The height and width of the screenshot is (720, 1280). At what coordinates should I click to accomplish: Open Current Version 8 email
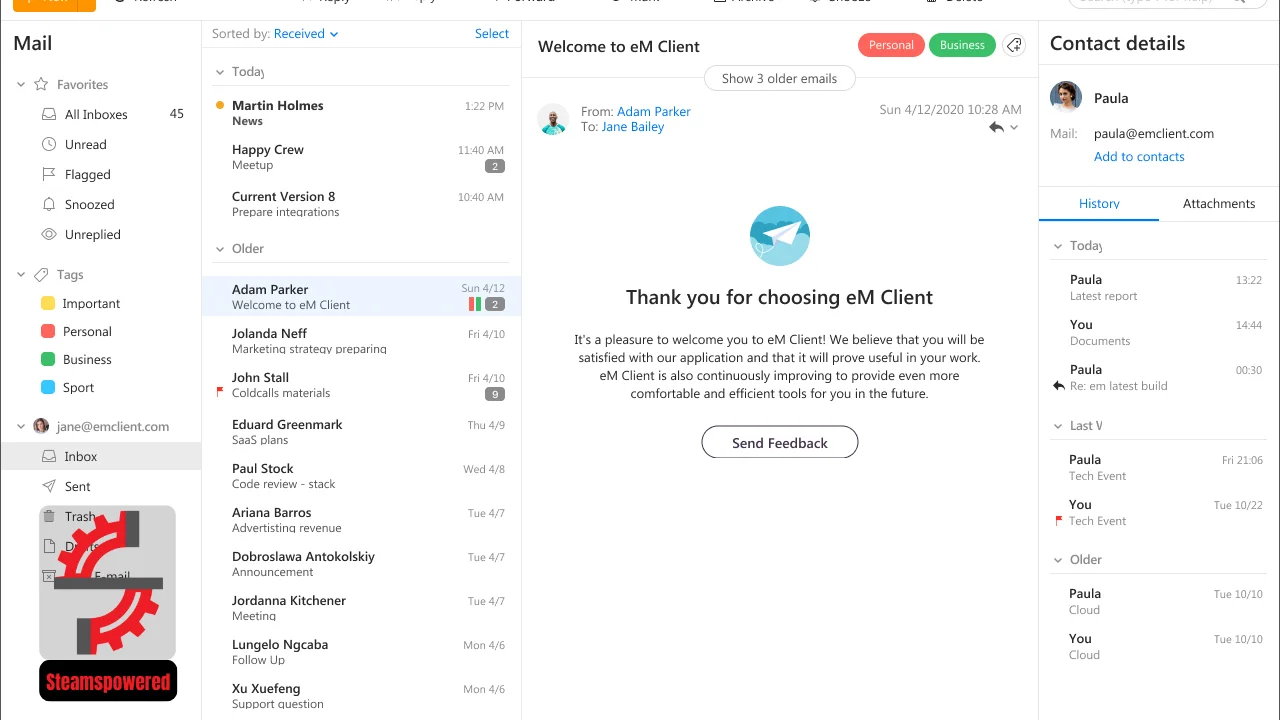tap(361, 204)
